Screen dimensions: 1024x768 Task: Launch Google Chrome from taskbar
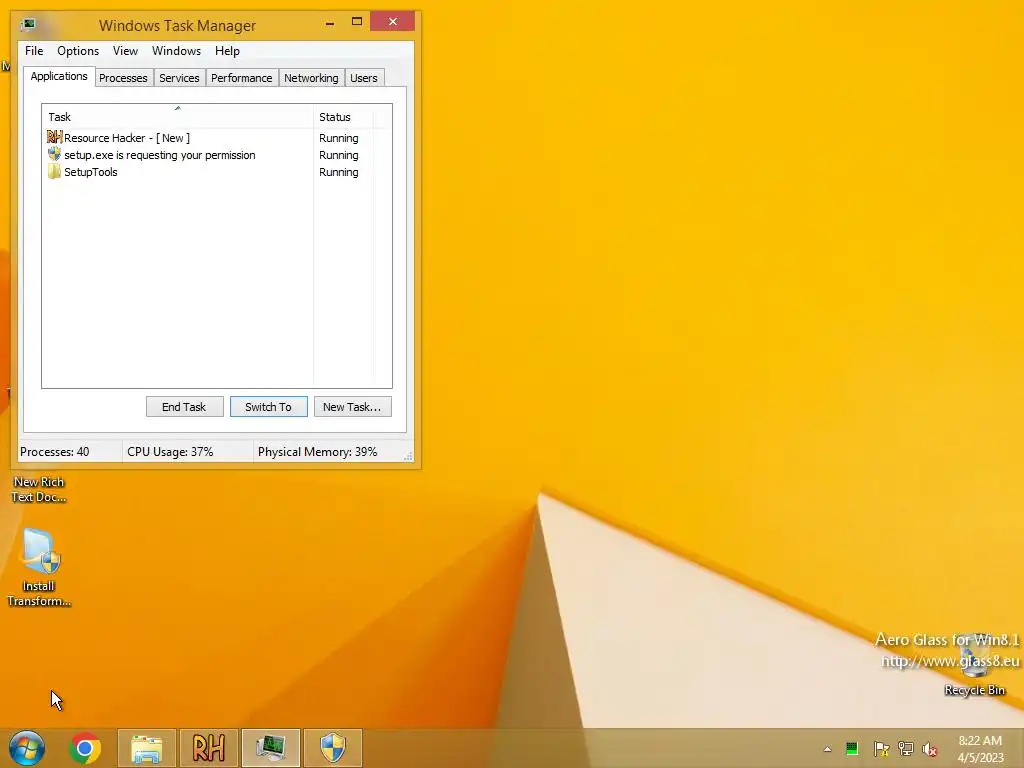point(85,748)
